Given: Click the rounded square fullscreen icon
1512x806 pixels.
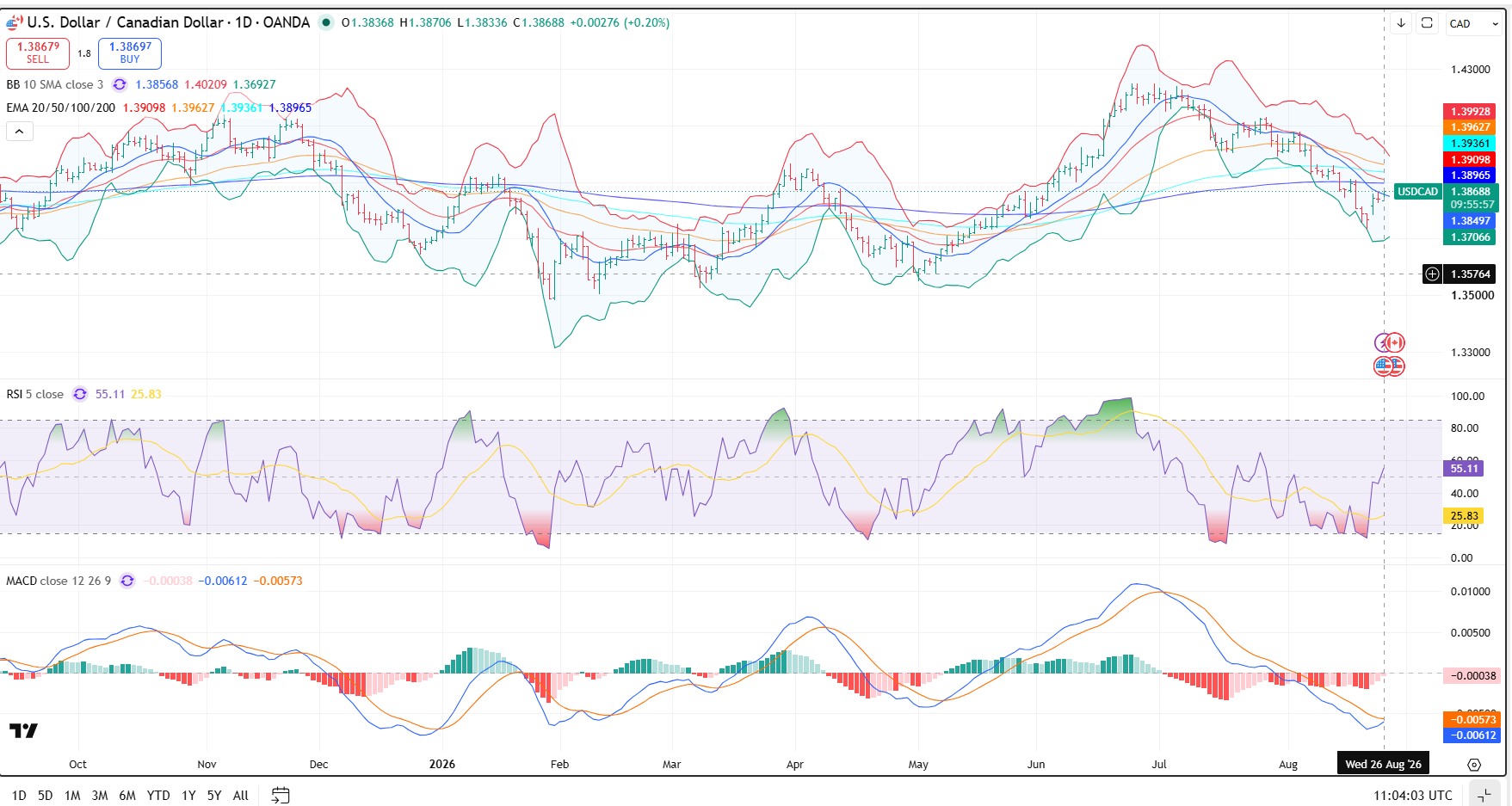Looking at the screenshot, I should tap(1427, 23).
